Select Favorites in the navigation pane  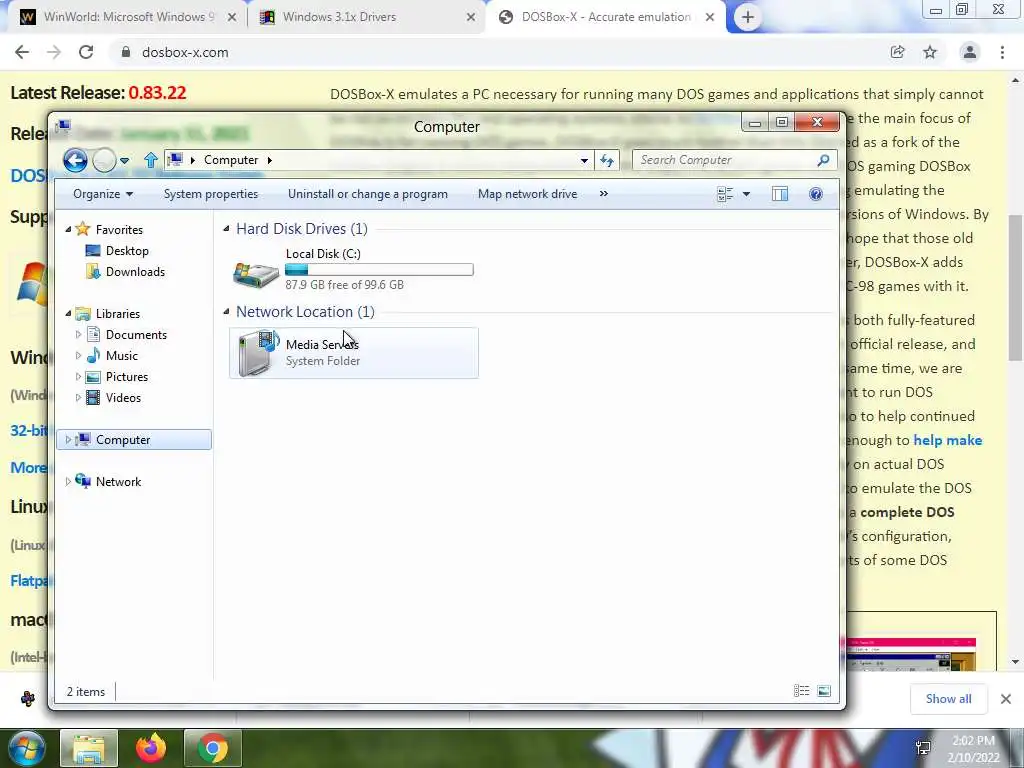(119, 229)
